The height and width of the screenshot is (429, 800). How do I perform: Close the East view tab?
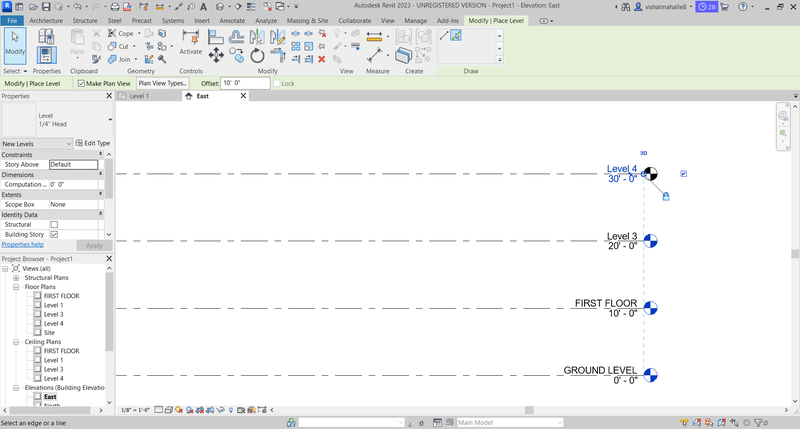[243, 96]
